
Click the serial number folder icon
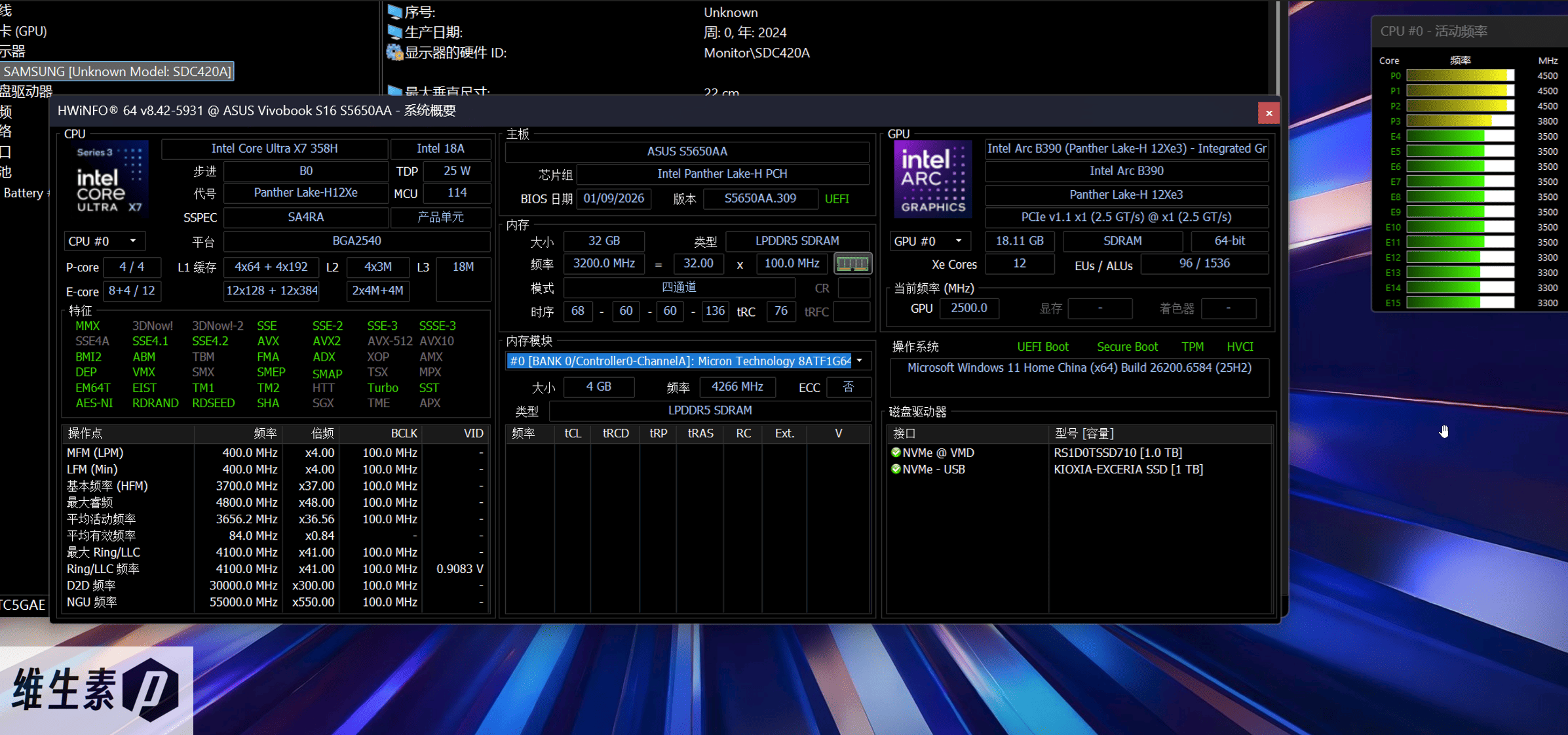pos(394,12)
